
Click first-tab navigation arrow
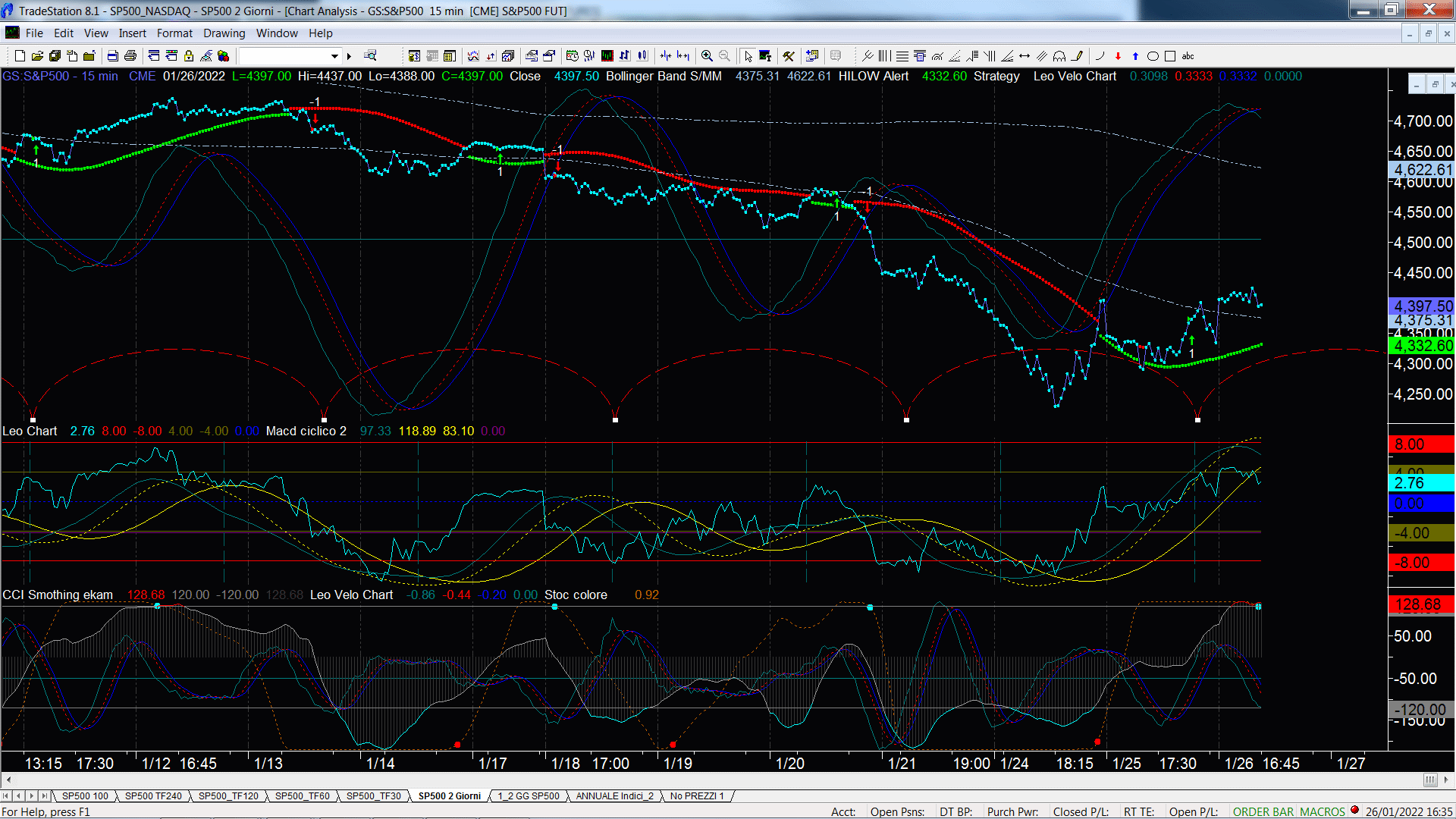(x=6, y=795)
